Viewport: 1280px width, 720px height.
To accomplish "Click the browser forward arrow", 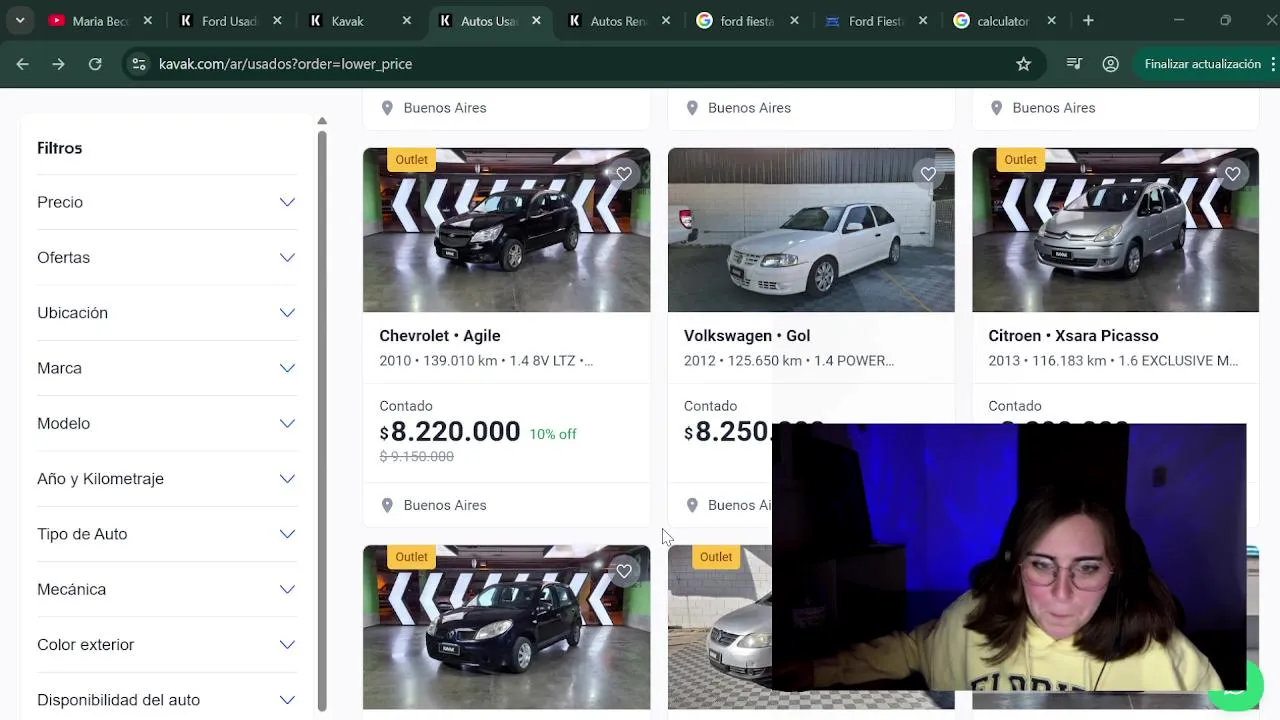I will [x=58, y=64].
